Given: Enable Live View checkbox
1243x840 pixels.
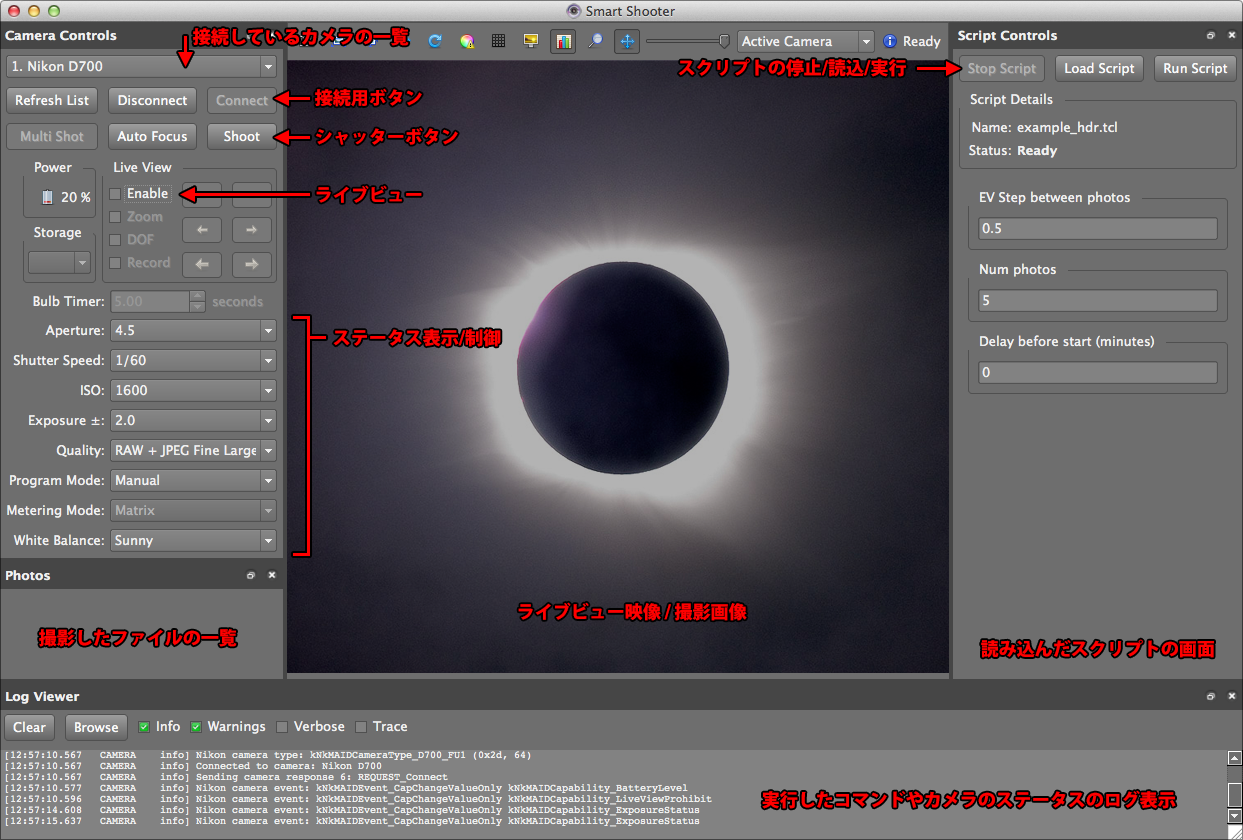Looking at the screenshot, I should point(117,194).
